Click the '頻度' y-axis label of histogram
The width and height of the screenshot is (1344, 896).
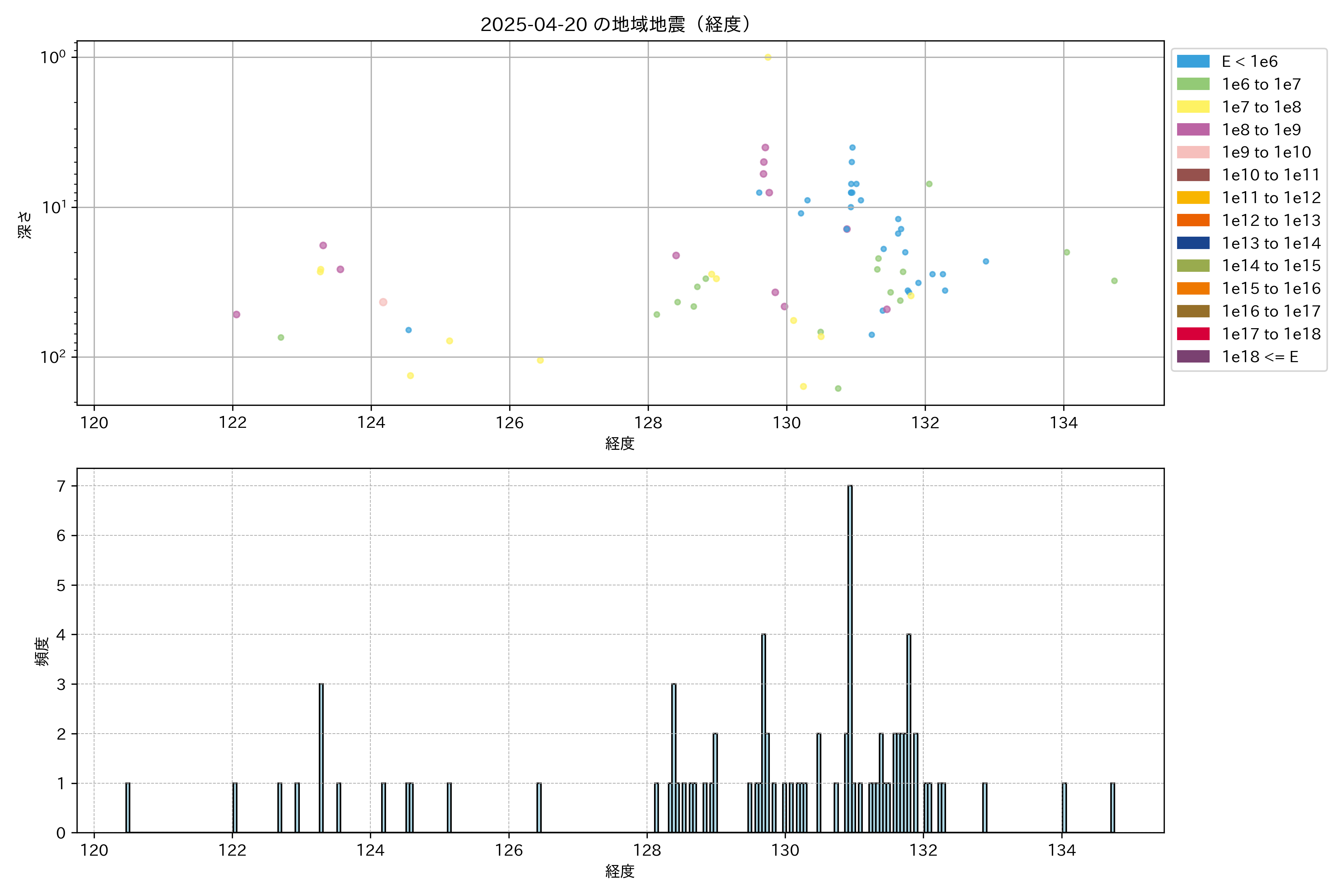tap(42, 651)
